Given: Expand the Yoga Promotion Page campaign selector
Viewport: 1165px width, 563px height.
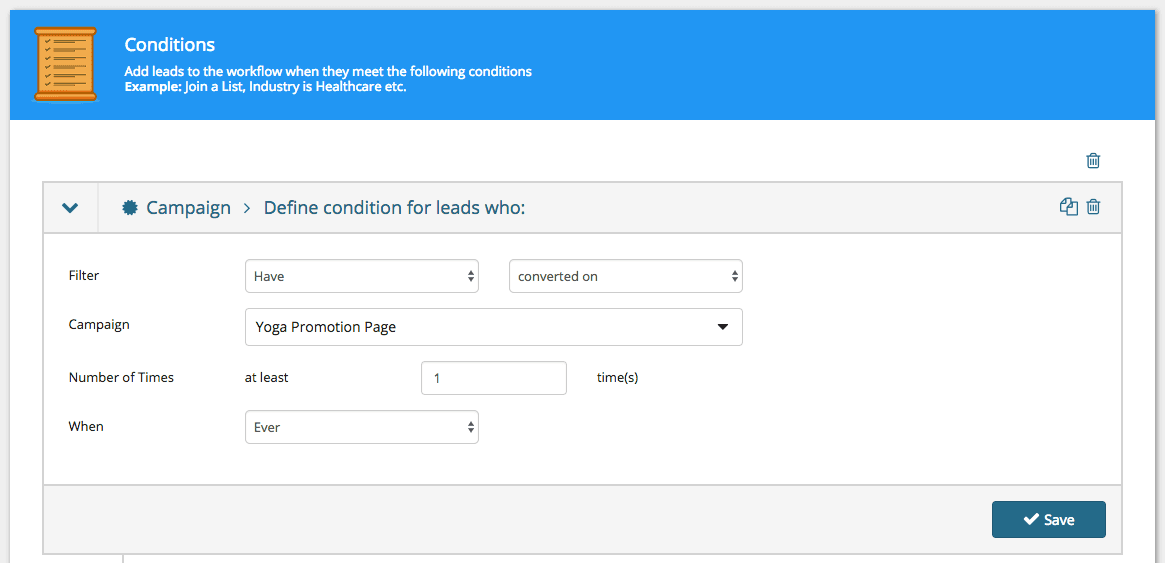Looking at the screenshot, I should [x=493, y=327].
